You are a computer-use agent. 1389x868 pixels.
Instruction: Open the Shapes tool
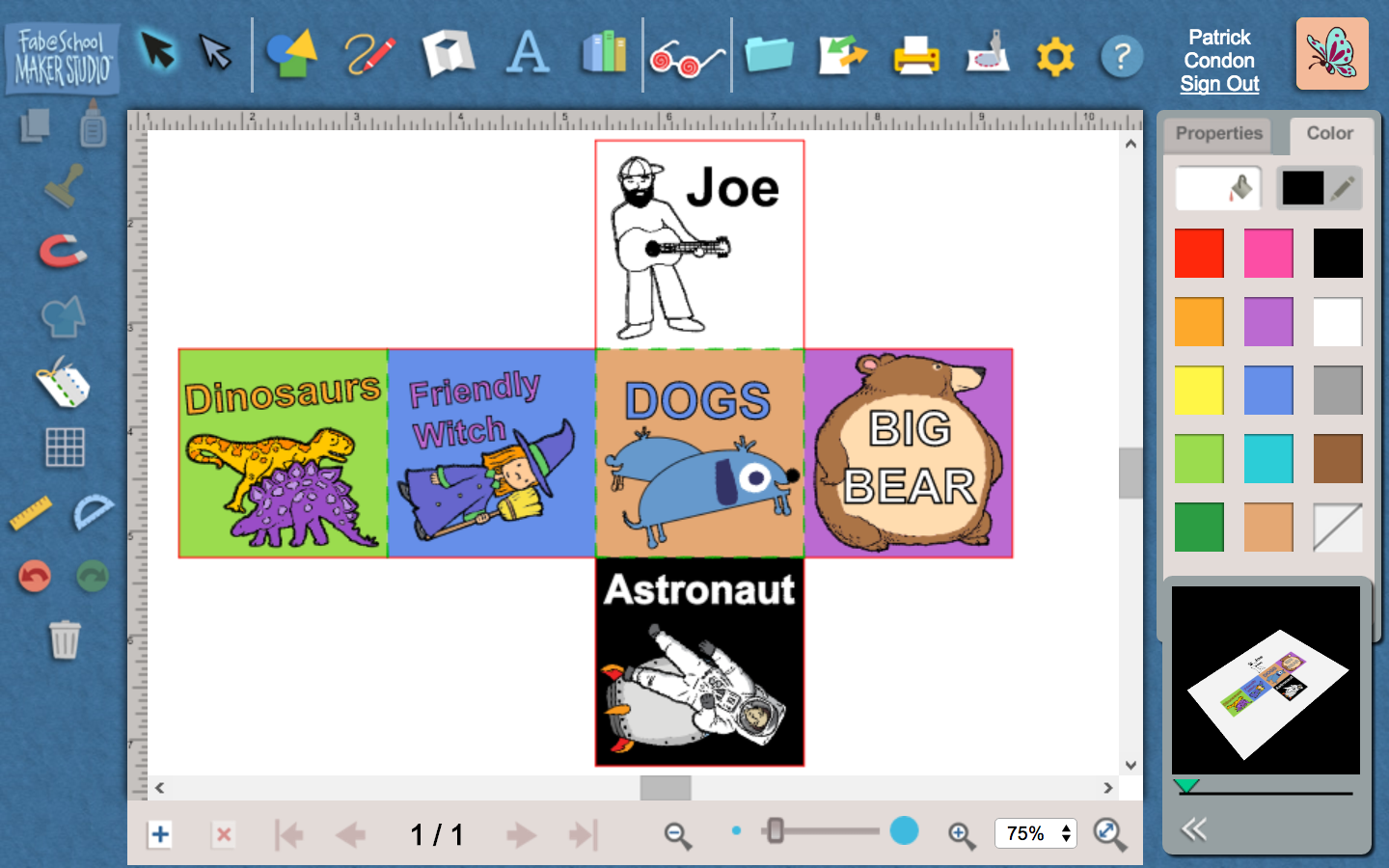coord(292,54)
